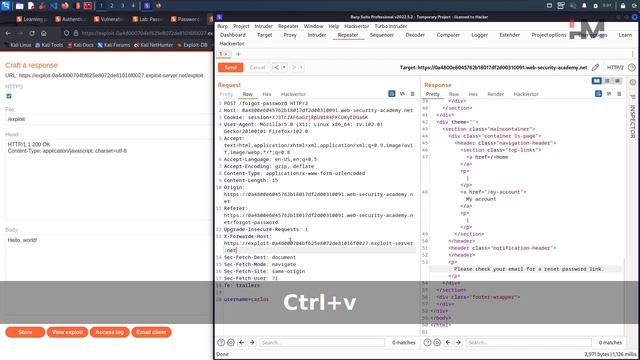Open the Kali NetHunter bookmark

(x=153, y=45)
